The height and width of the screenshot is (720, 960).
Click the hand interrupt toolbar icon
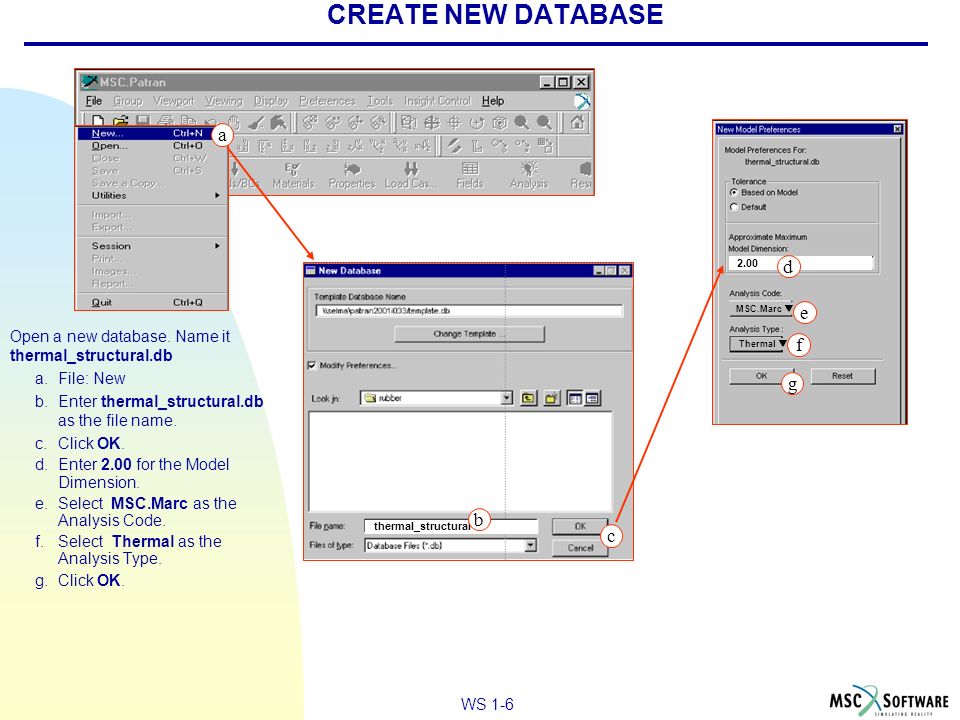[233, 123]
